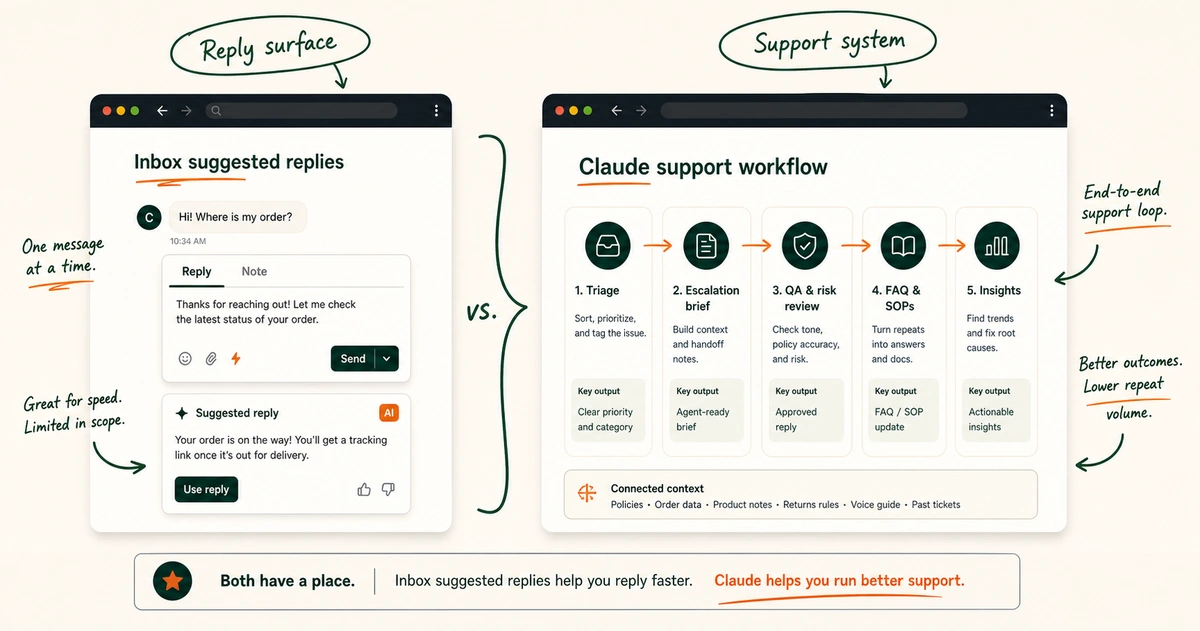Click 'Both have a place.' text
The height and width of the screenshot is (631, 1200).
tap(287, 581)
